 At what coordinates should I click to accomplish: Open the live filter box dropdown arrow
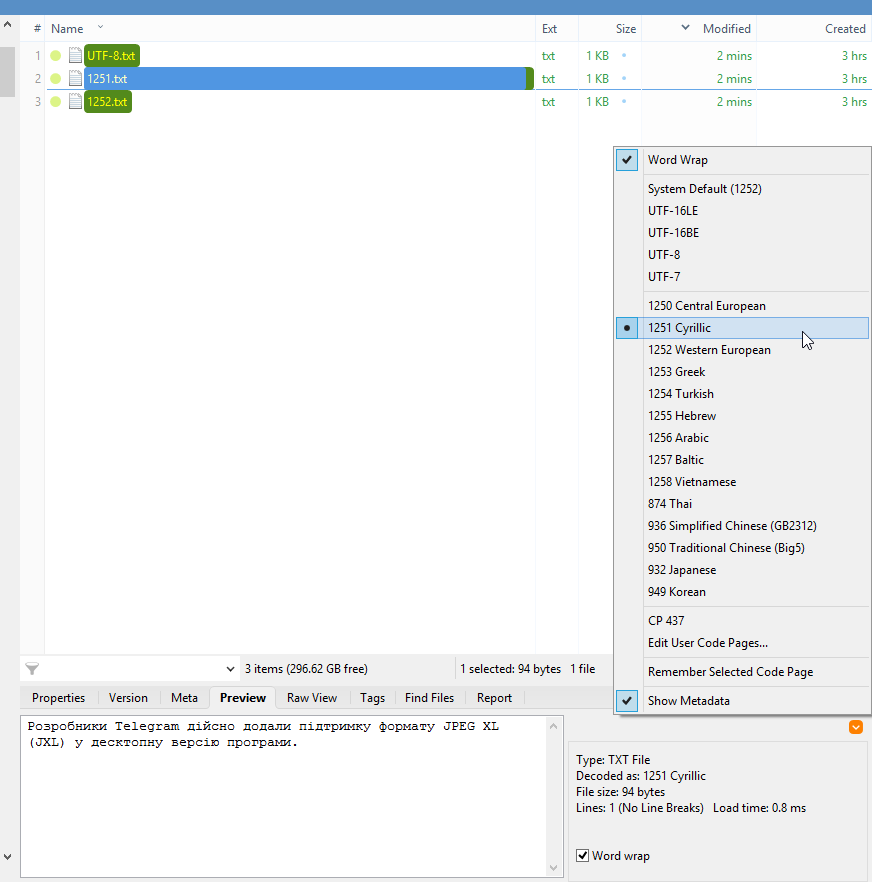tap(232, 669)
